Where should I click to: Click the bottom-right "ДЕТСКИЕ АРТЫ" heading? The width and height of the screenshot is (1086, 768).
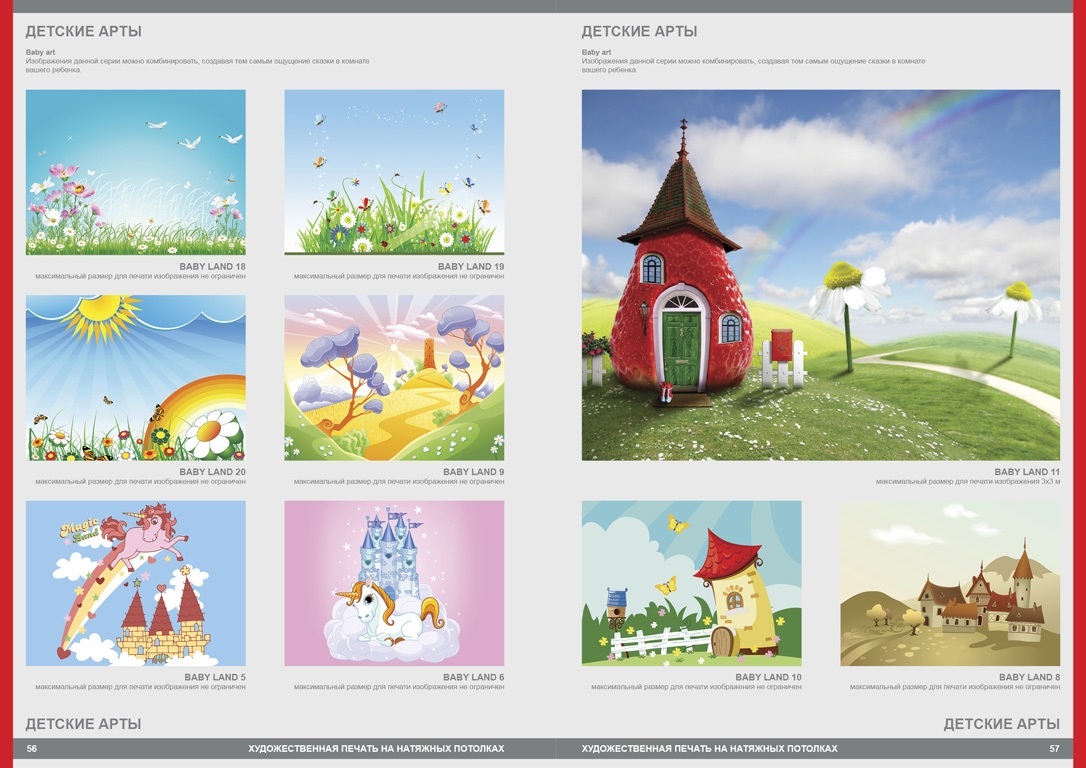pyautogui.click(x=1001, y=724)
